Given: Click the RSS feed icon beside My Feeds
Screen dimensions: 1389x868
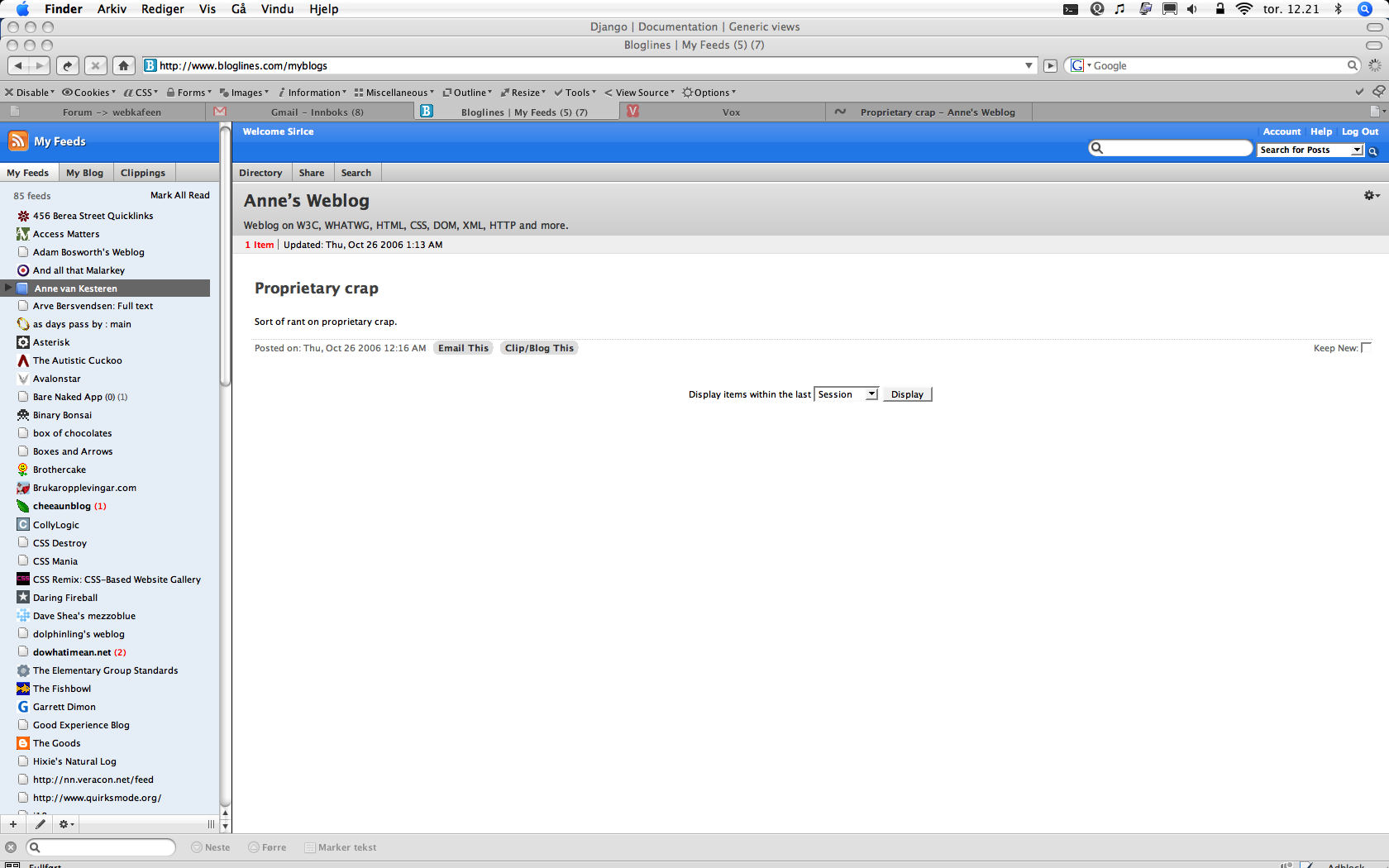Looking at the screenshot, I should tap(18, 141).
